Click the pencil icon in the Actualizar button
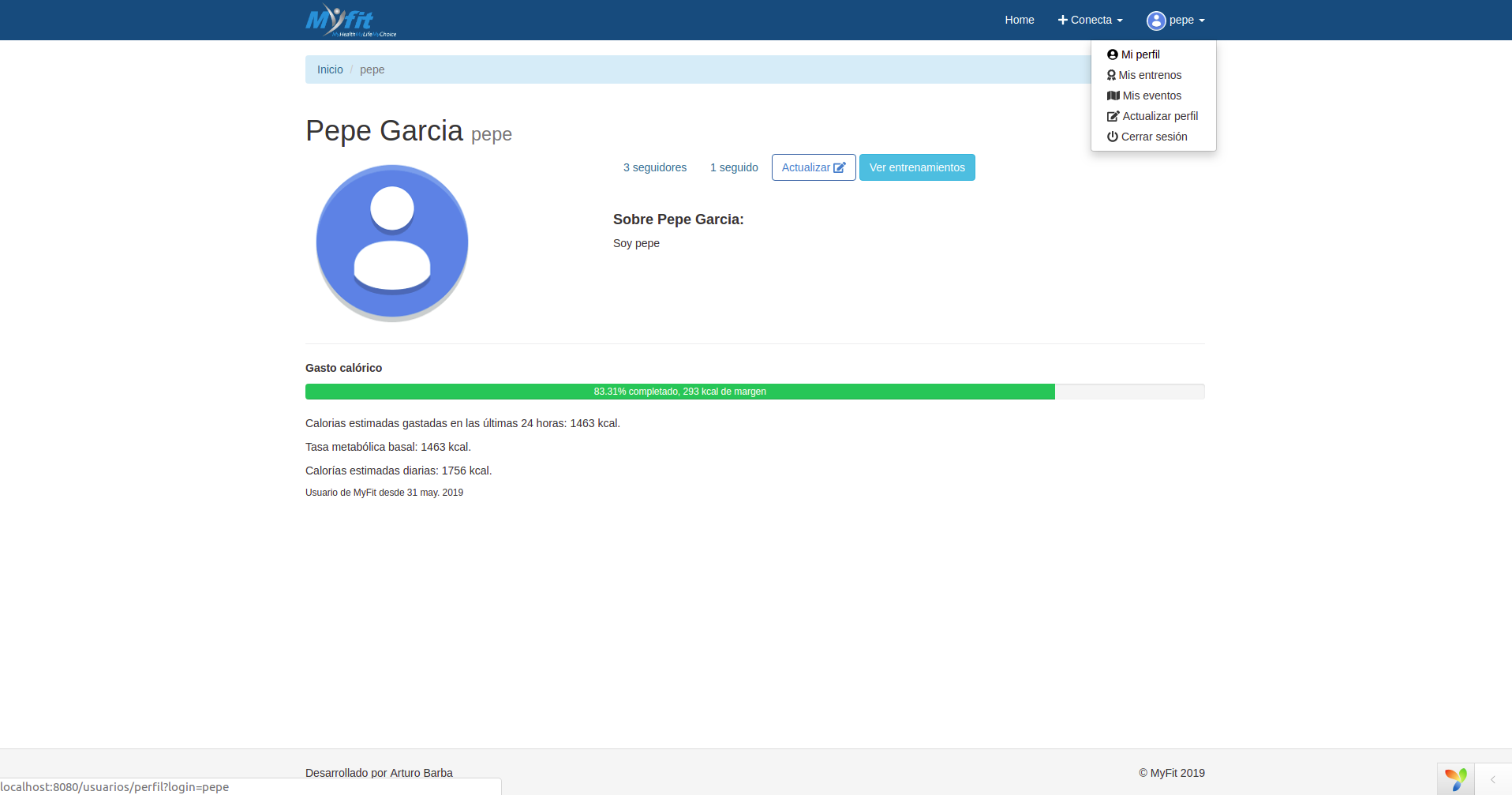Screen dimensions: 1512x795 click(x=840, y=167)
